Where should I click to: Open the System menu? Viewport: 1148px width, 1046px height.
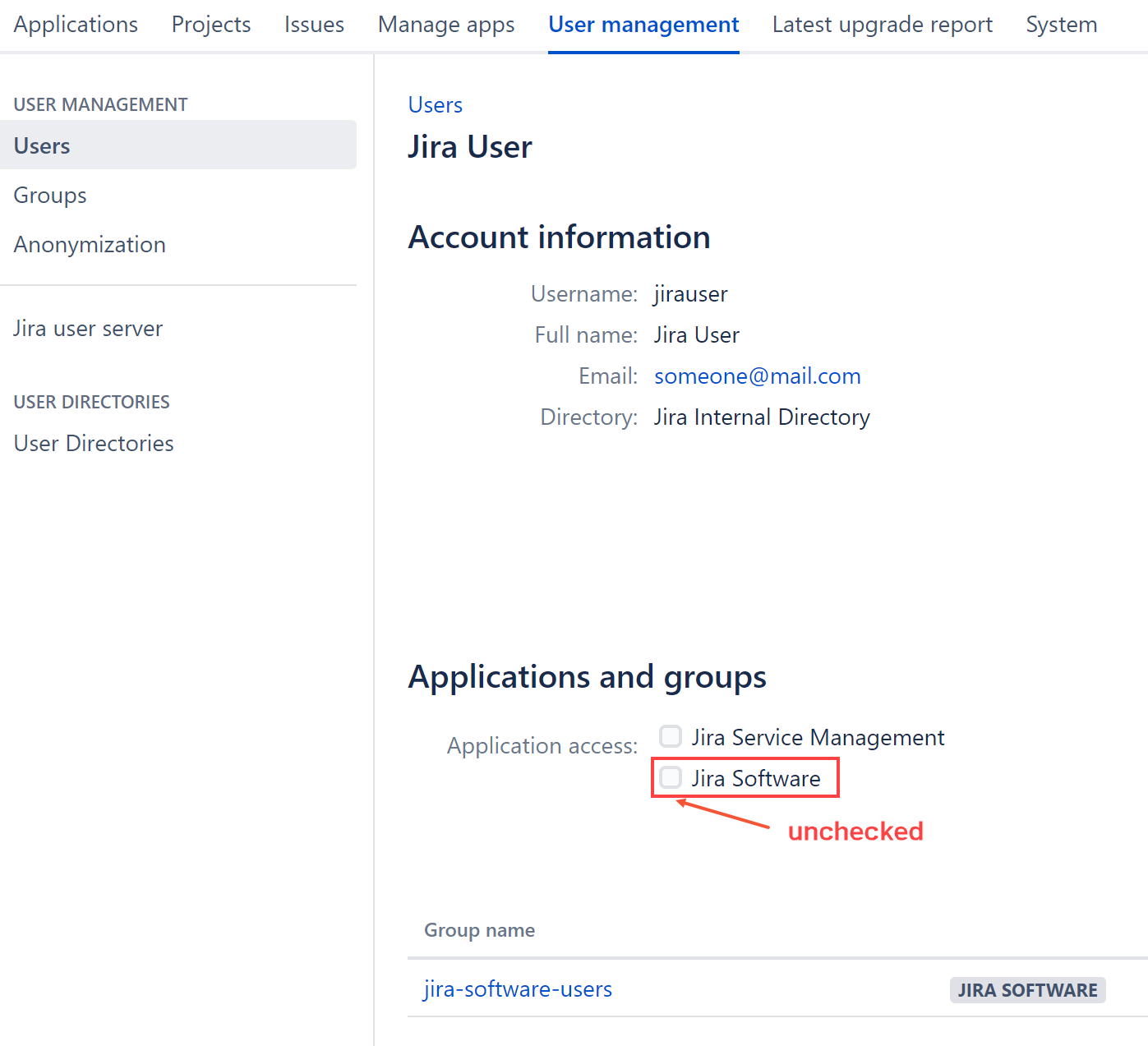1061,24
